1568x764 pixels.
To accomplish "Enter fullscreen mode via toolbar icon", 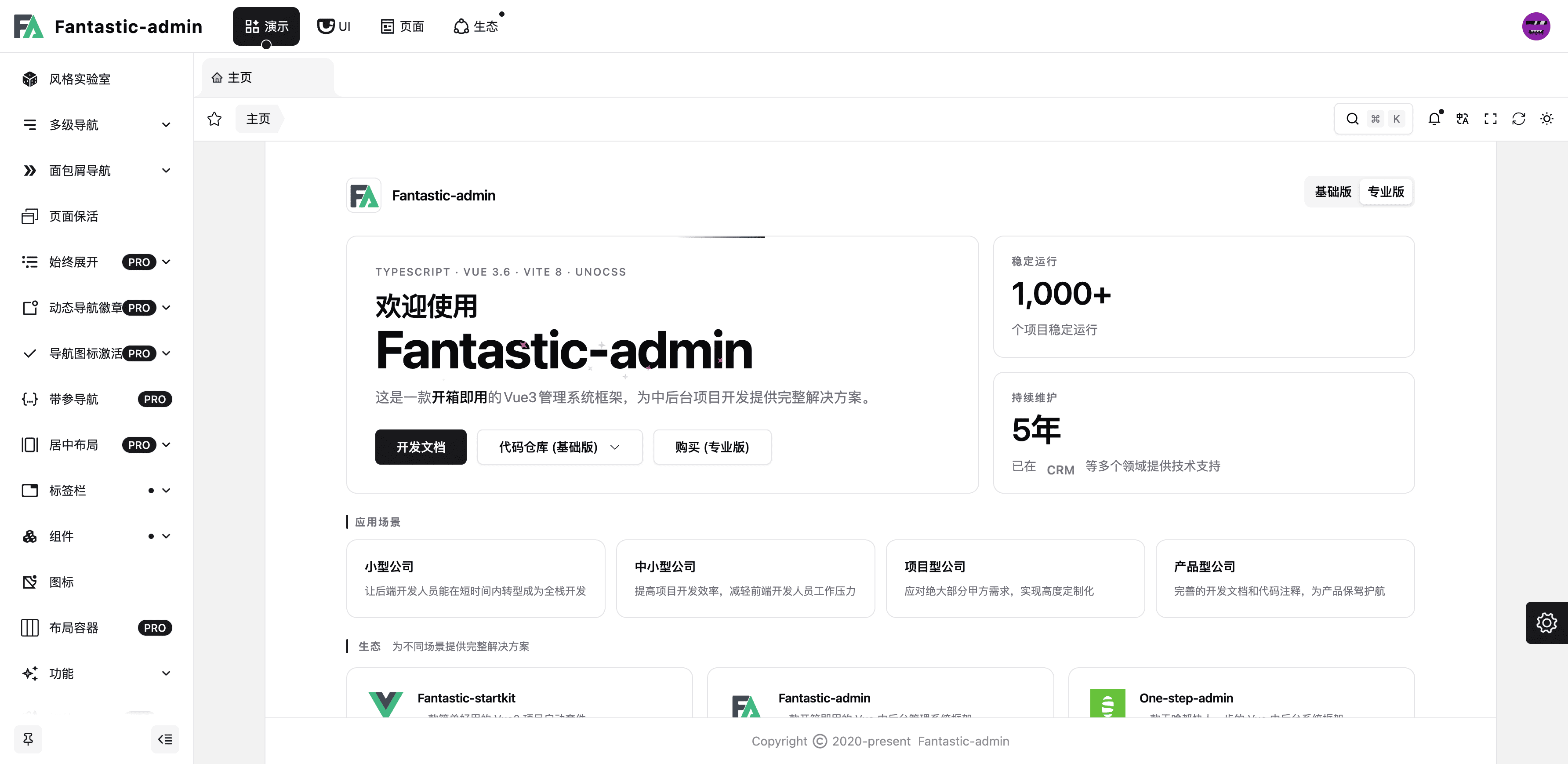I will point(1490,119).
